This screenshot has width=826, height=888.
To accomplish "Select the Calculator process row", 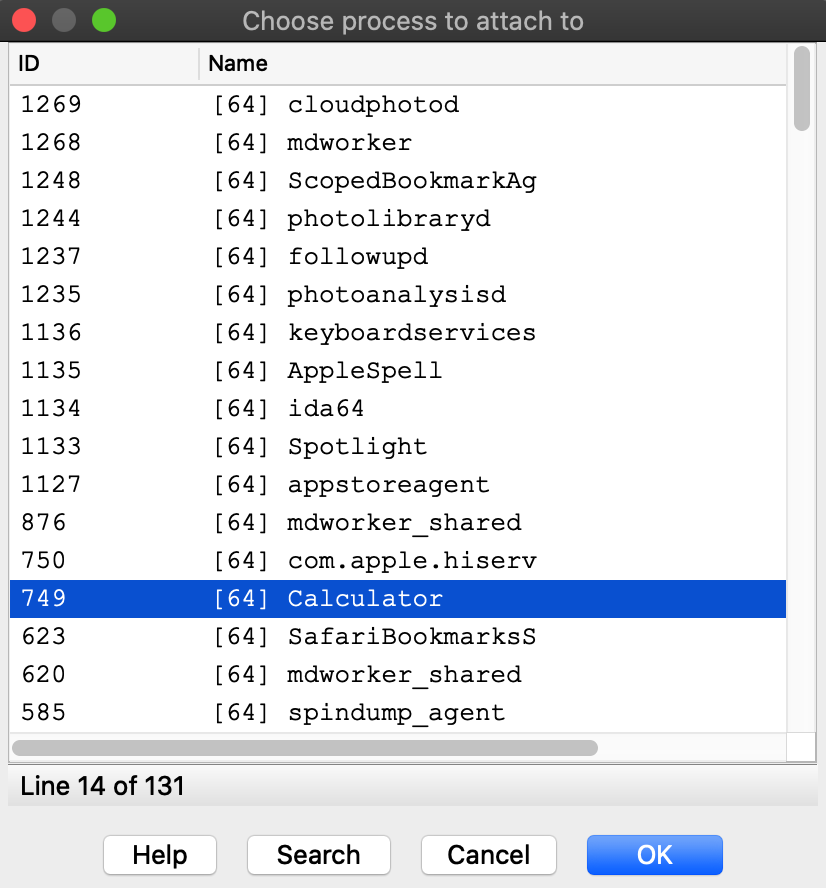I will pyautogui.click(x=365, y=599).
